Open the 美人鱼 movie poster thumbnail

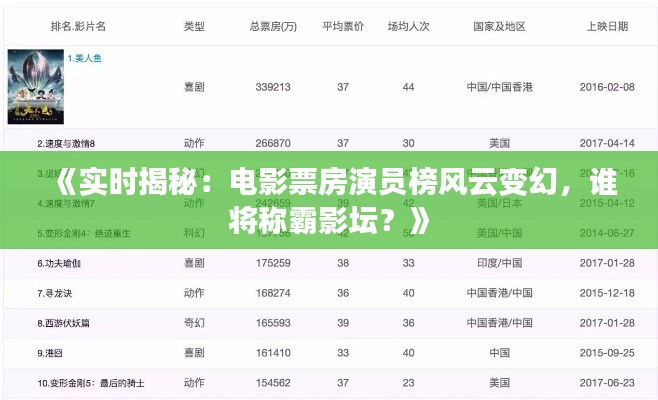36,87
